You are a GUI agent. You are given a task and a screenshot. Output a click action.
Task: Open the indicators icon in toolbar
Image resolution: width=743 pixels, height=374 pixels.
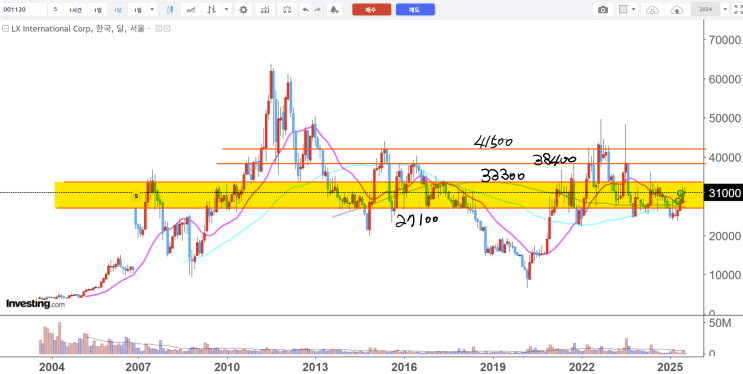point(266,9)
